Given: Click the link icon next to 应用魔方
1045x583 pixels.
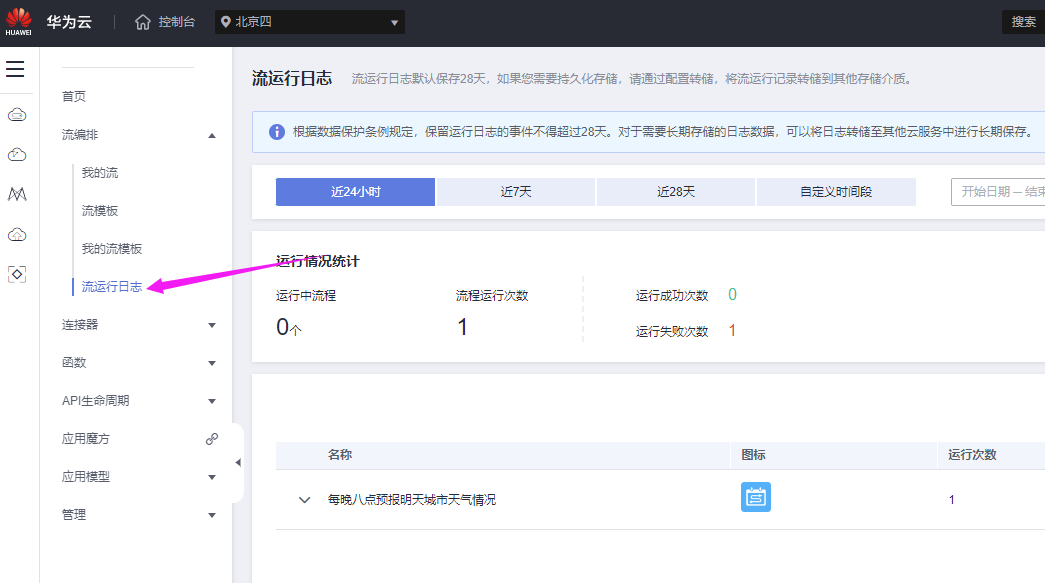Looking at the screenshot, I should click(212, 439).
